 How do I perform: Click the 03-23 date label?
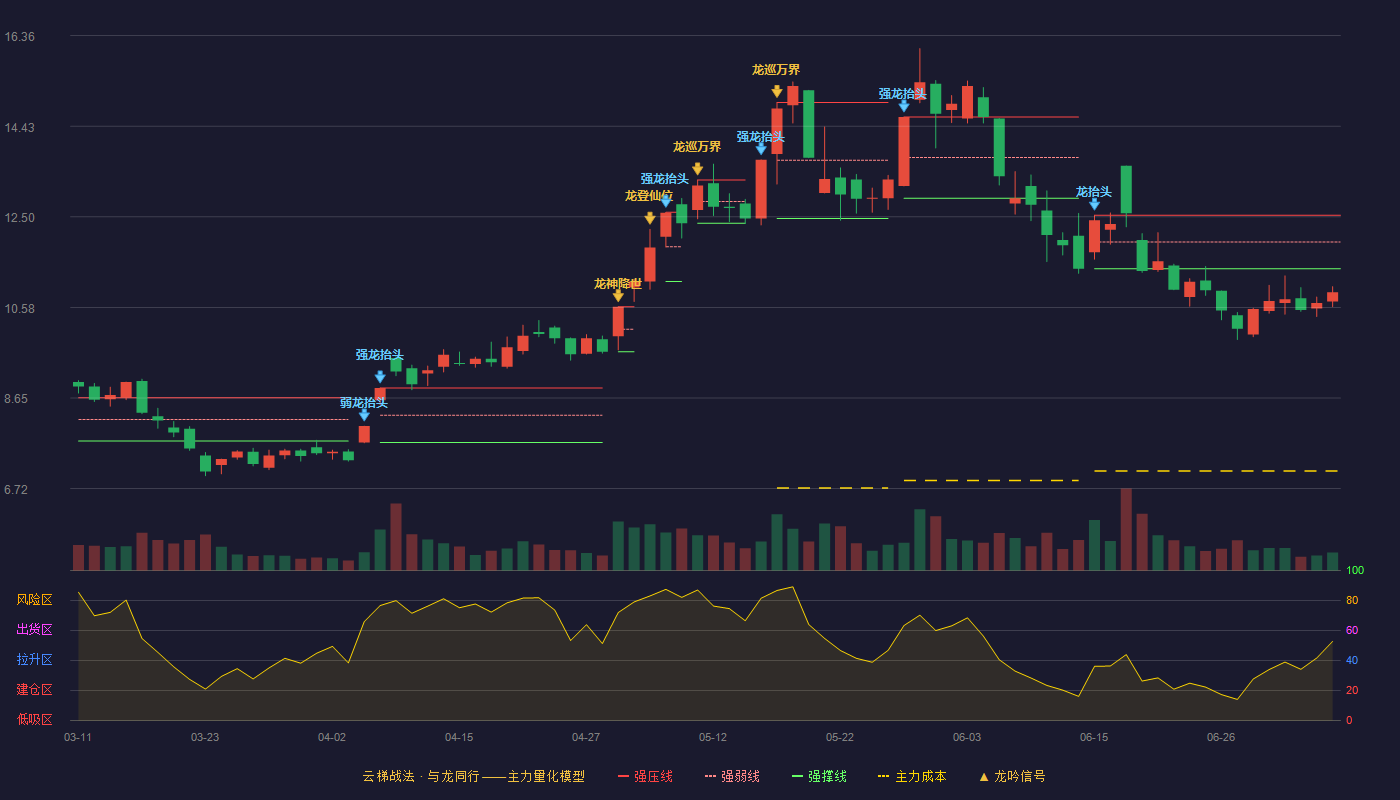(205, 737)
